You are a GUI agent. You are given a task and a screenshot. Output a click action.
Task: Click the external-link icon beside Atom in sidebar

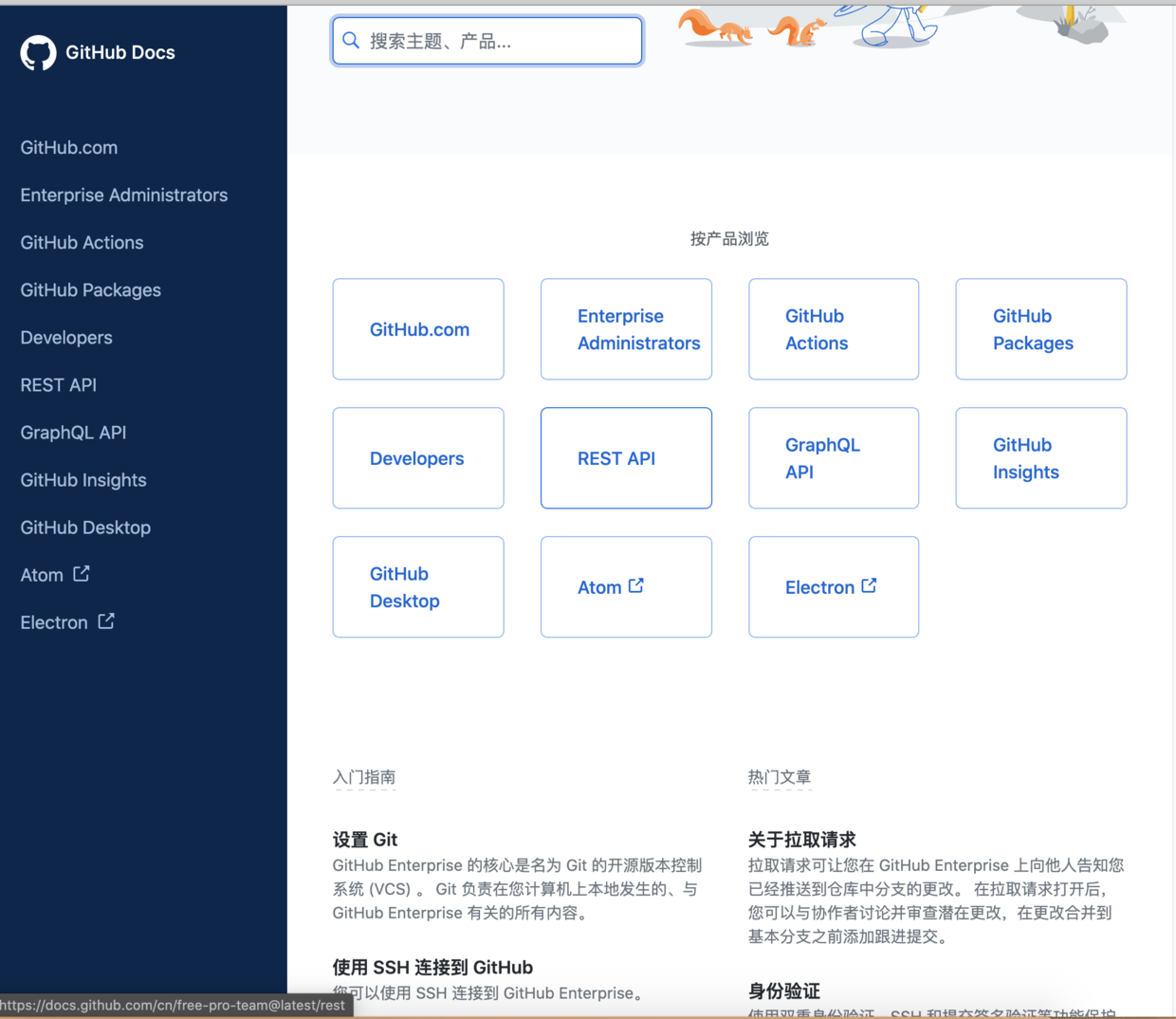click(80, 573)
